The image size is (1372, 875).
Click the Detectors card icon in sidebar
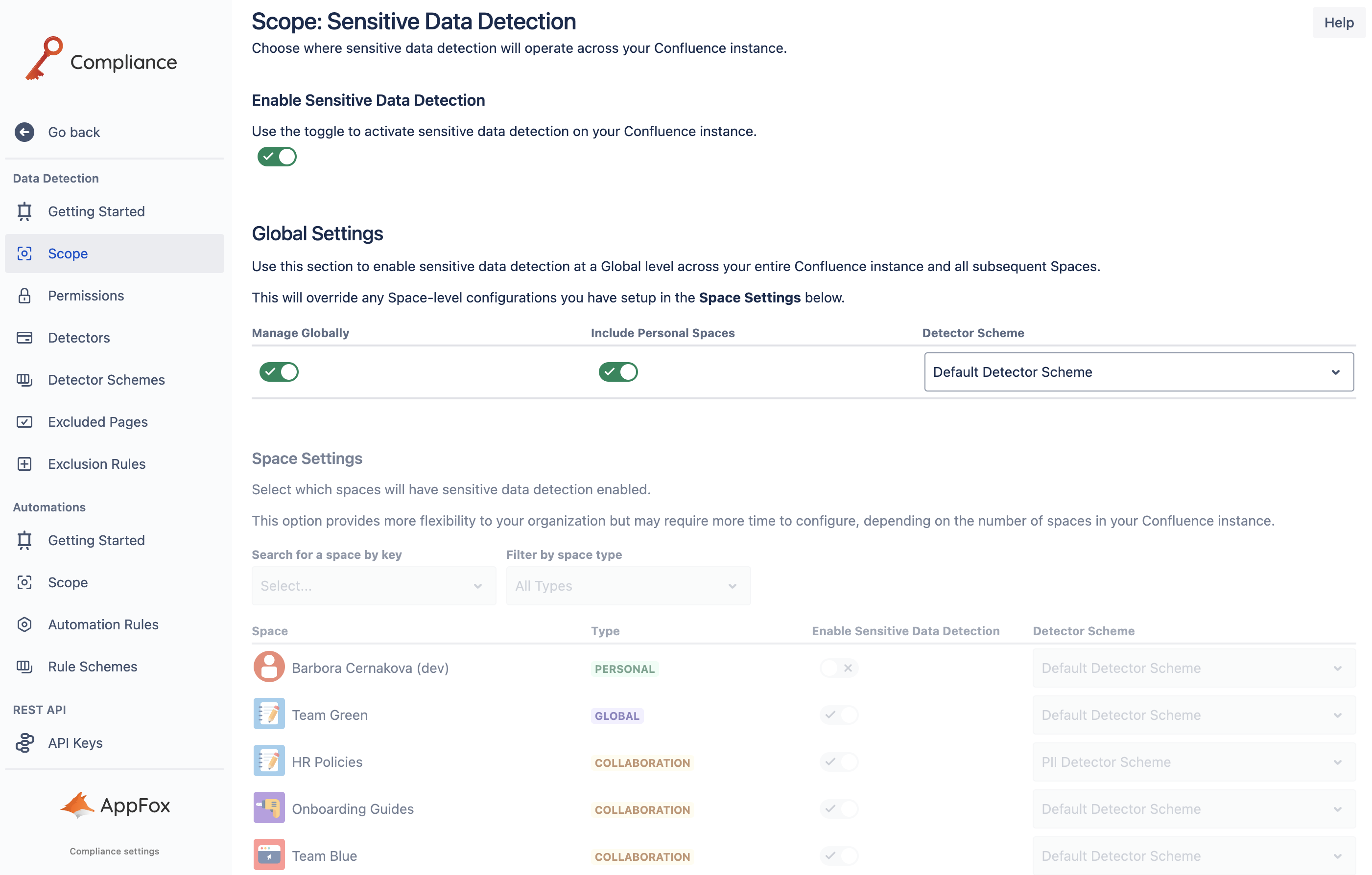tap(24, 338)
